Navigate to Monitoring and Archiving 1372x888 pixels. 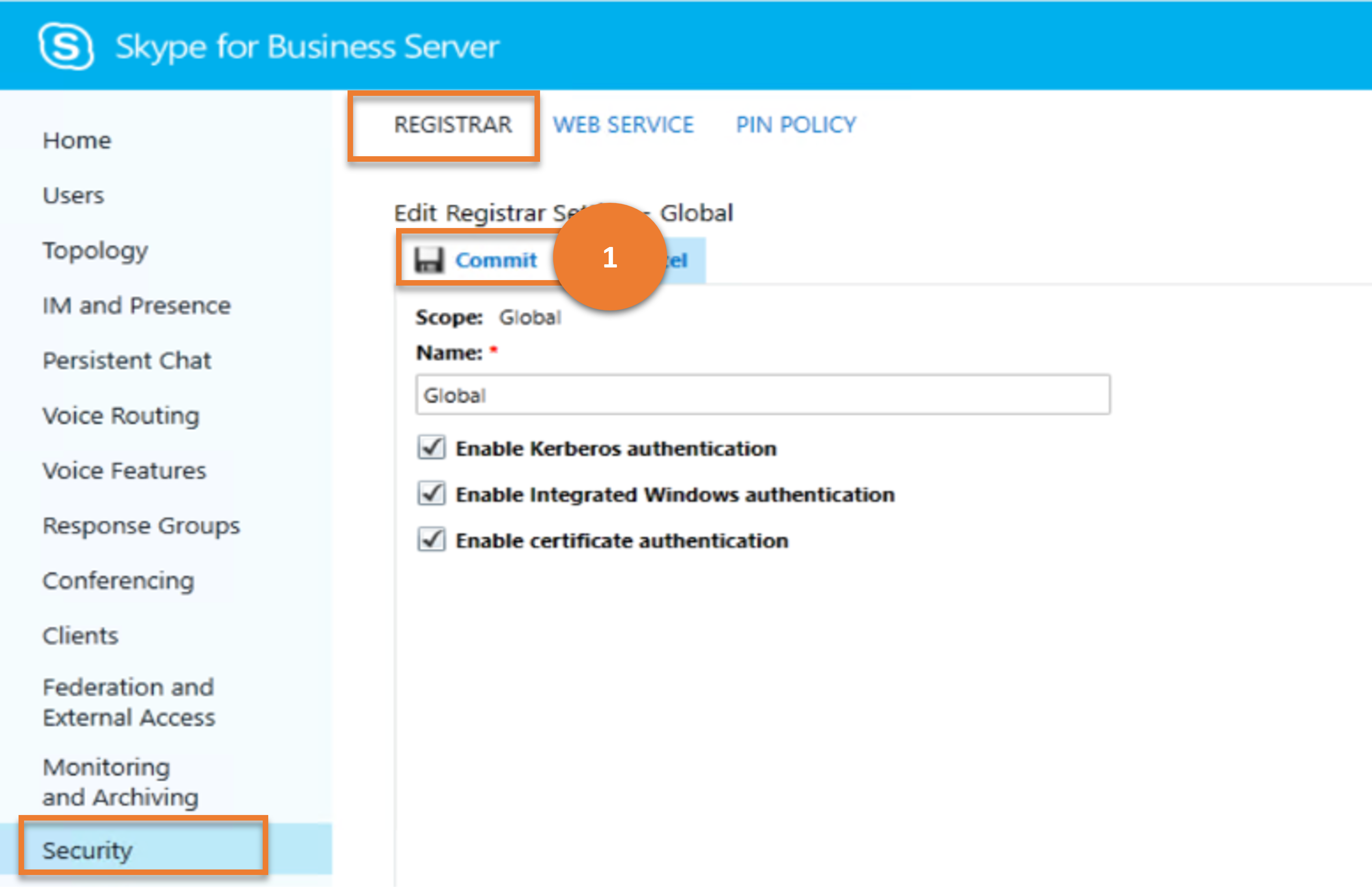click(120, 783)
